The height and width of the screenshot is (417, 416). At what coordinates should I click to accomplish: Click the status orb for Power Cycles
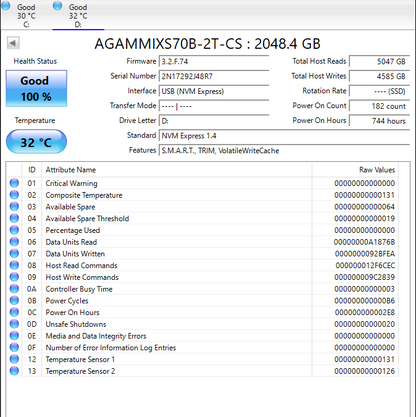coord(14,300)
